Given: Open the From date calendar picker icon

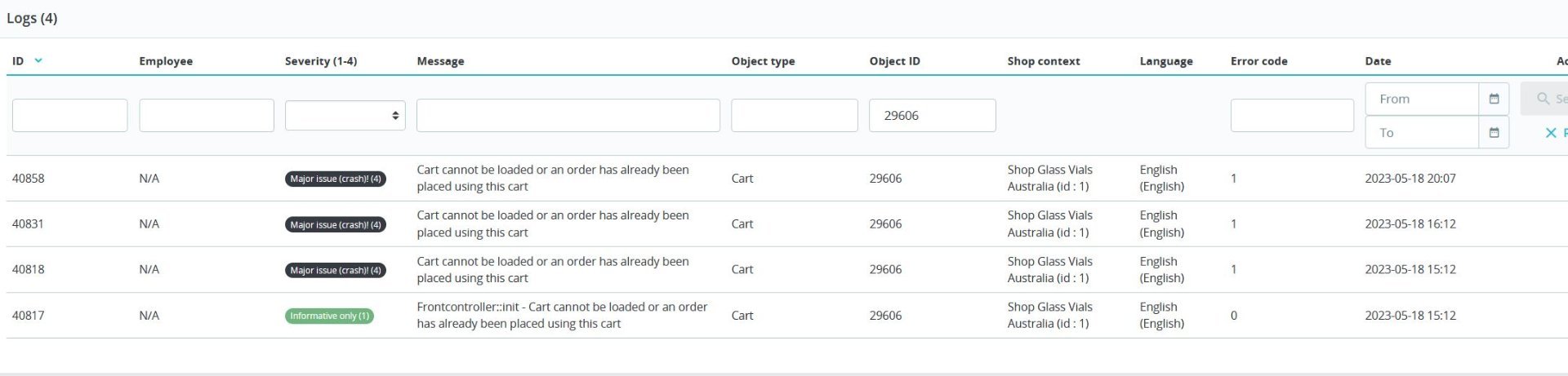Looking at the screenshot, I should (1494, 99).
